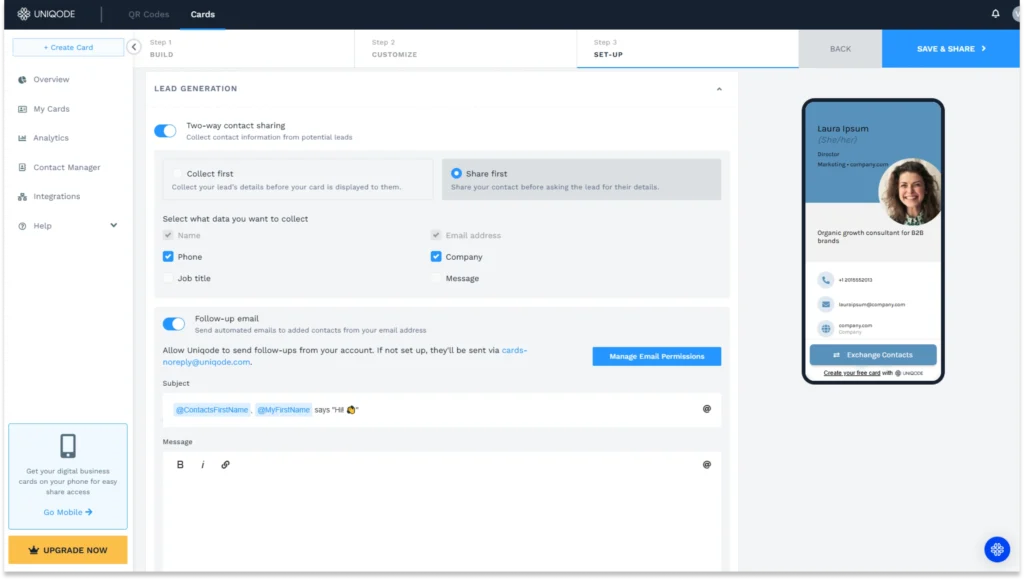Click the @ mention icon in Message editor
The width and height of the screenshot is (1024, 580).
(x=707, y=464)
